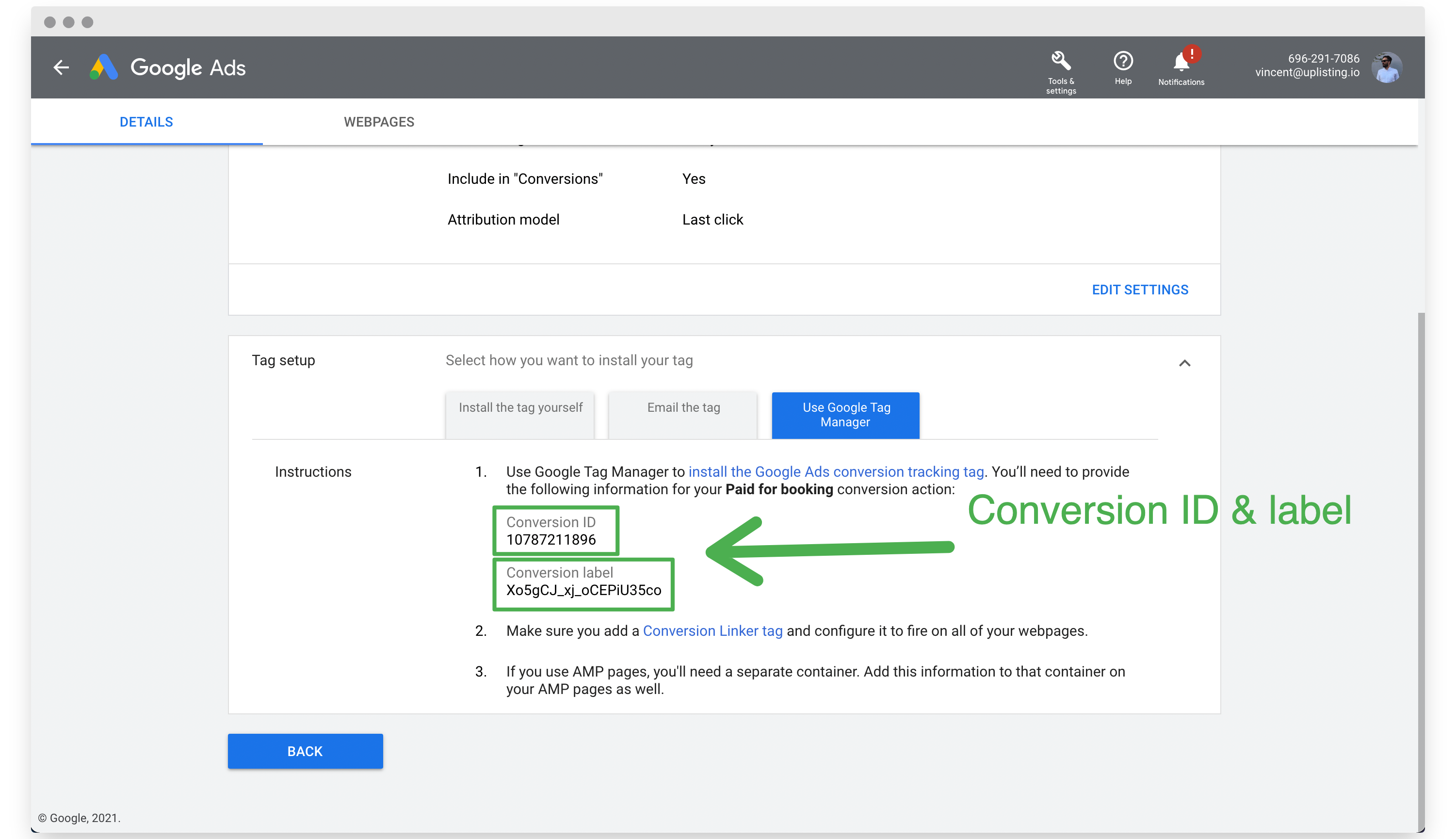Click the conversion label Xo5gCJ_xj_oCEPiU35co
The height and width of the screenshot is (839, 1456).
[x=583, y=590]
